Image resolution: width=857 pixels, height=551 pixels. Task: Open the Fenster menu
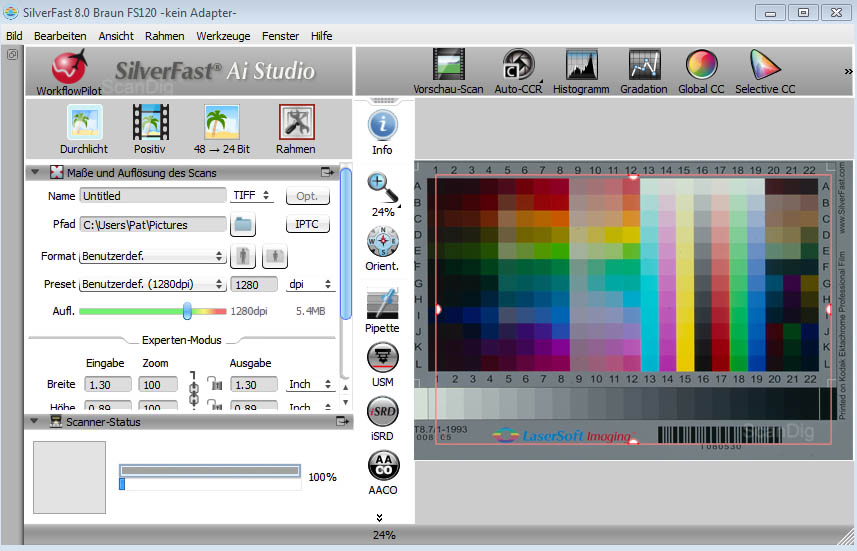280,36
